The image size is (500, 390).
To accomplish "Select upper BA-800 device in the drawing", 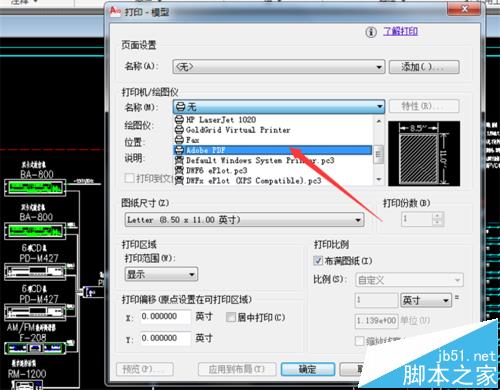I will tap(35, 188).
